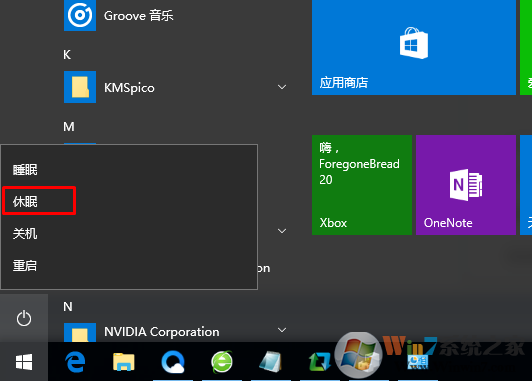Expand the KMSpico folder chevron
Screen dimensions: 532x381
[x=282, y=87]
